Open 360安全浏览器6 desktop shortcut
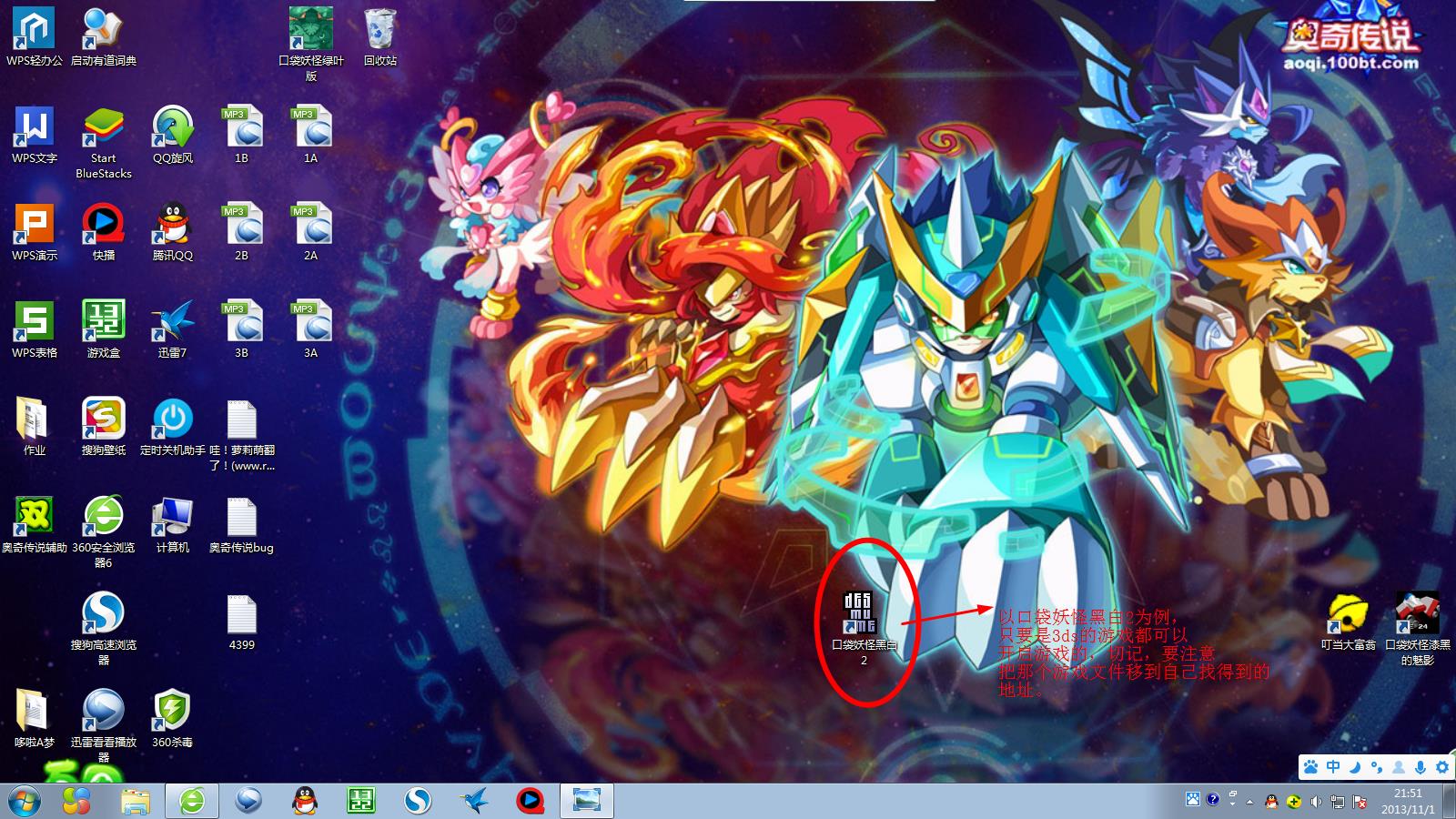Screen dimensions: 1456x819 point(104,532)
